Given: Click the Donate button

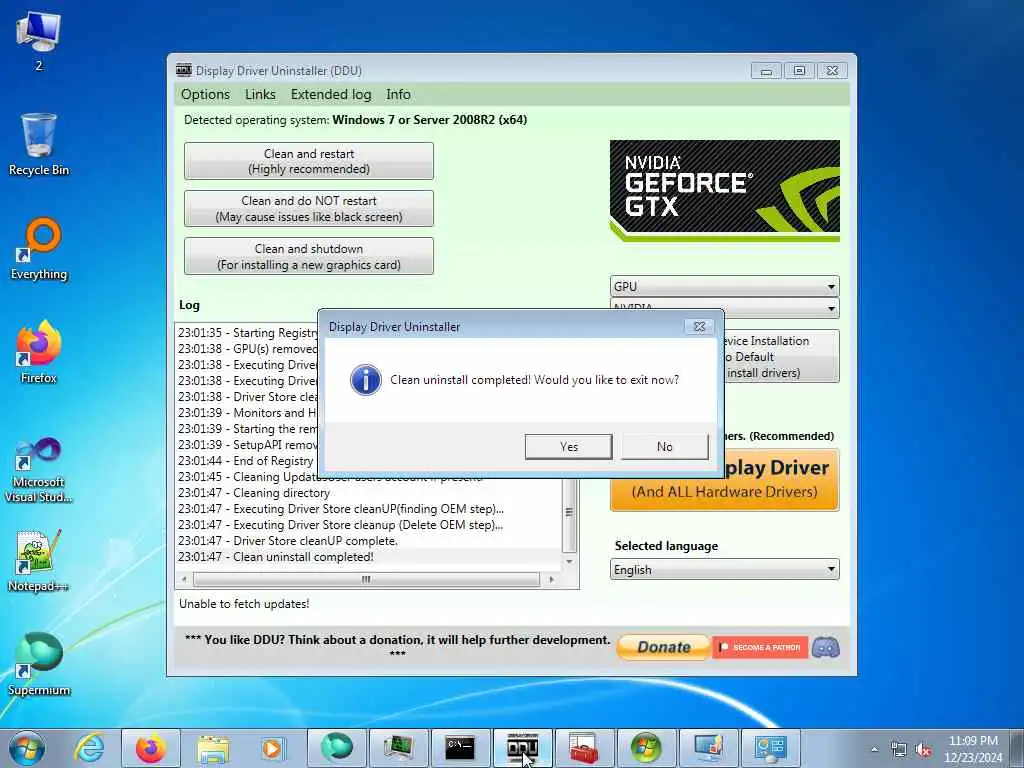Looking at the screenshot, I should tap(663, 647).
